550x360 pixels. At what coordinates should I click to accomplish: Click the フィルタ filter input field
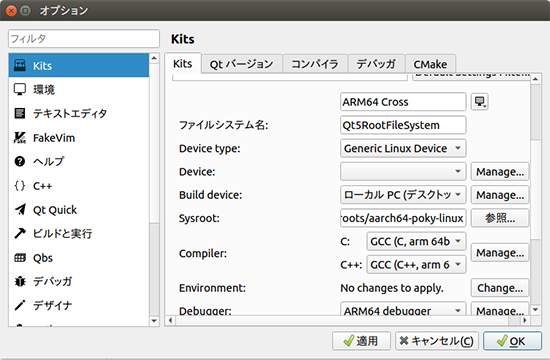tap(84, 38)
